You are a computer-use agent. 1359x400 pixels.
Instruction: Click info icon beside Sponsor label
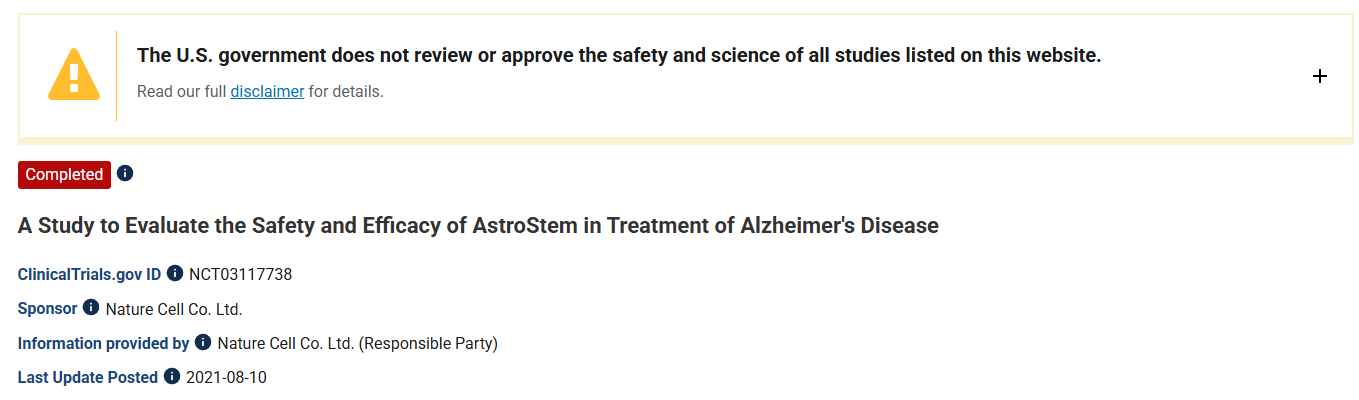91,308
